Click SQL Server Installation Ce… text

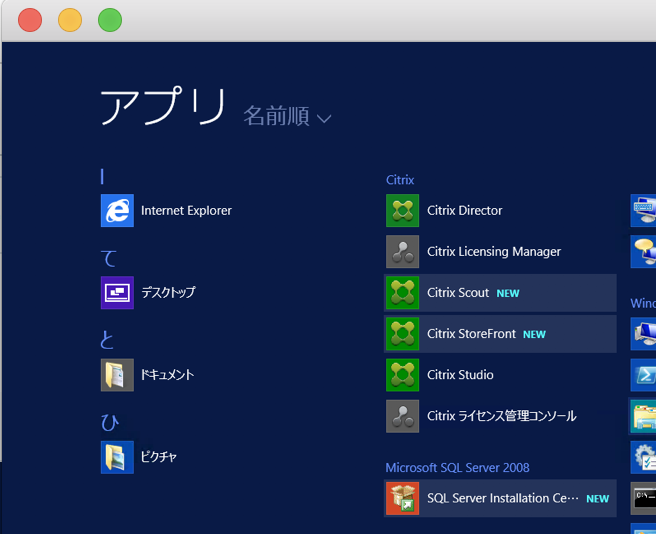[x=502, y=498]
